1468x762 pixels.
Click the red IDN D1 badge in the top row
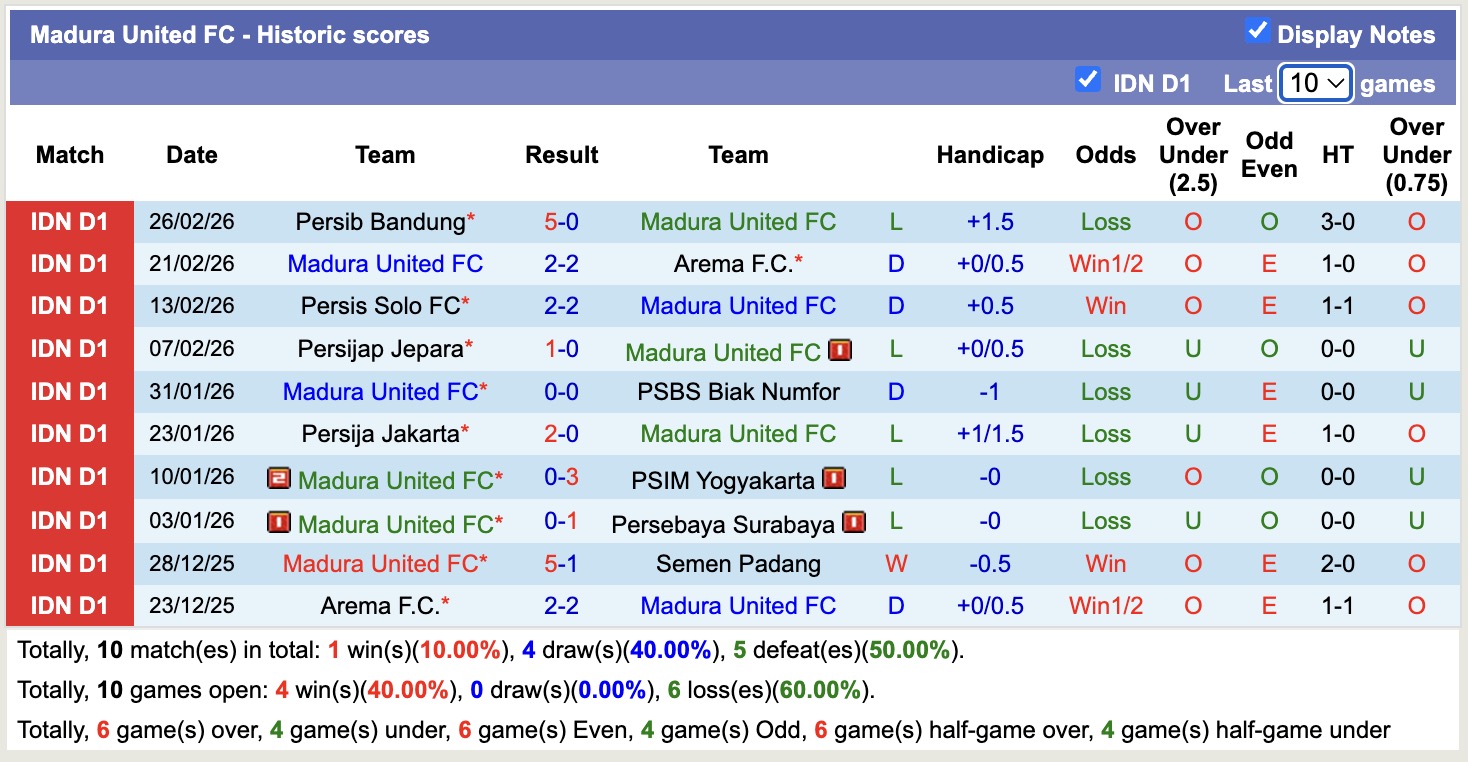[x=69, y=221]
